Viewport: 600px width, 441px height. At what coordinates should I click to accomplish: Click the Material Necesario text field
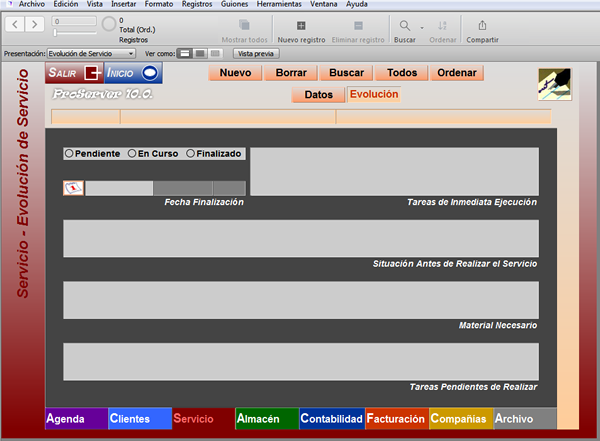[301, 300]
